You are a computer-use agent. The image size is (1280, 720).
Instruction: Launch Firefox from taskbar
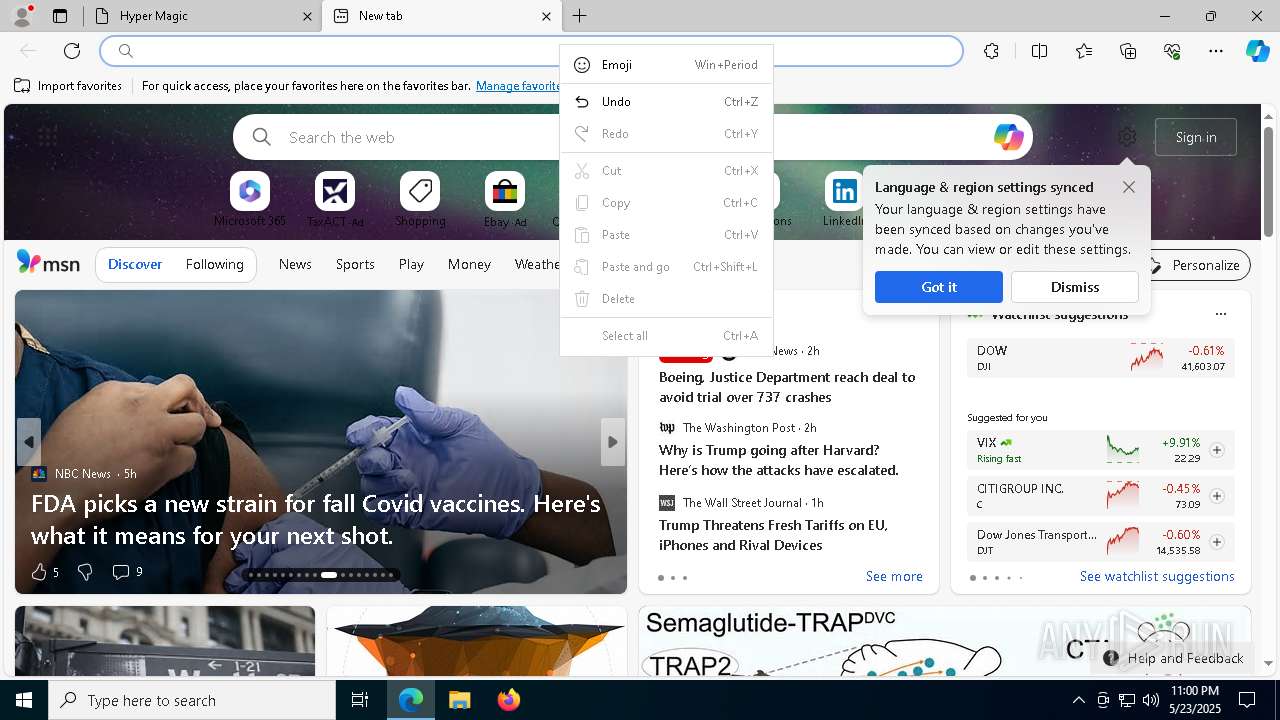[509, 700]
